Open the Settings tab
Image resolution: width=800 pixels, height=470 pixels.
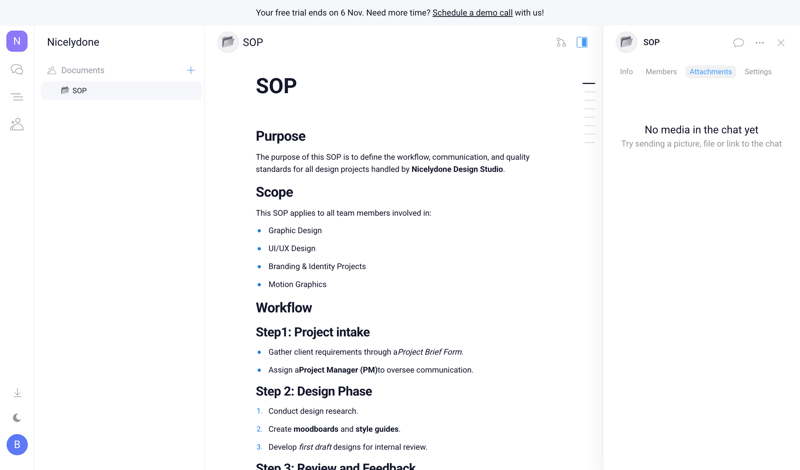tap(758, 72)
